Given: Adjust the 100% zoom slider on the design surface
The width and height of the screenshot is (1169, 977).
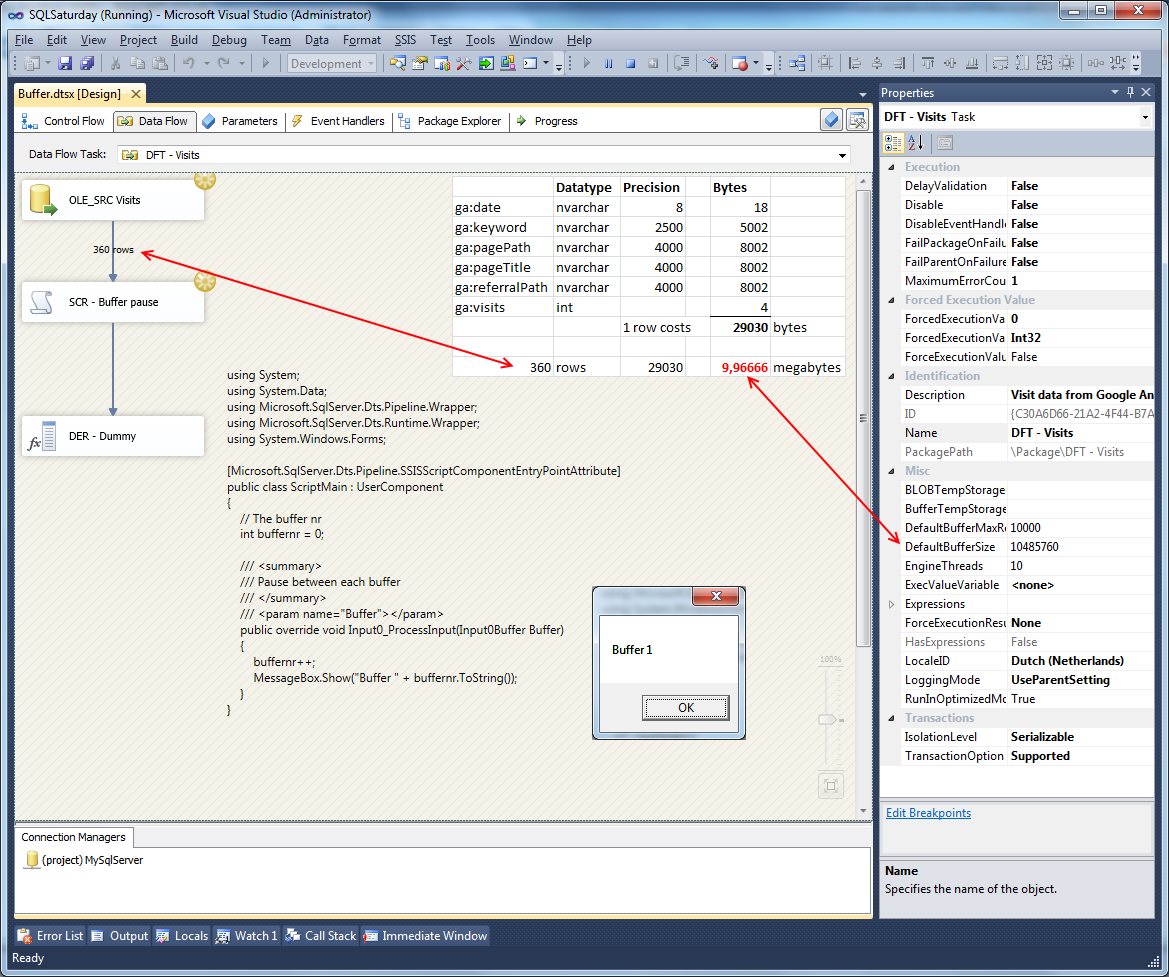Looking at the screenshot, I should coord(829,718).
